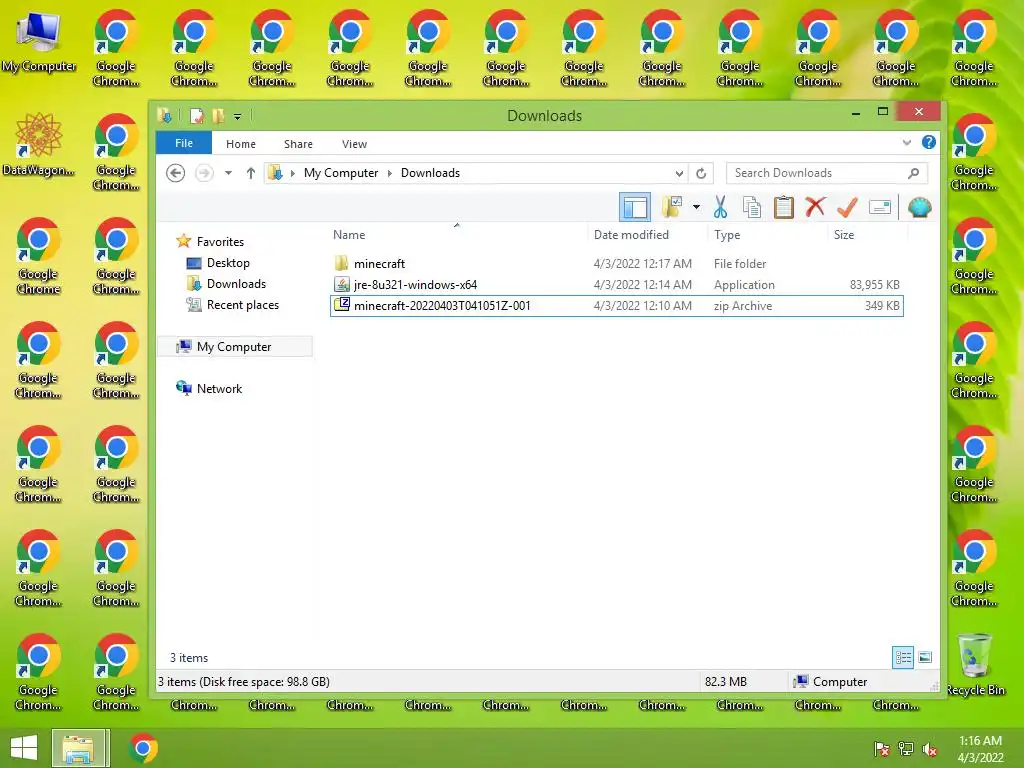The image size is (1024, 768).
Task: Sort by Date modified column header
Action: (647, 234)
